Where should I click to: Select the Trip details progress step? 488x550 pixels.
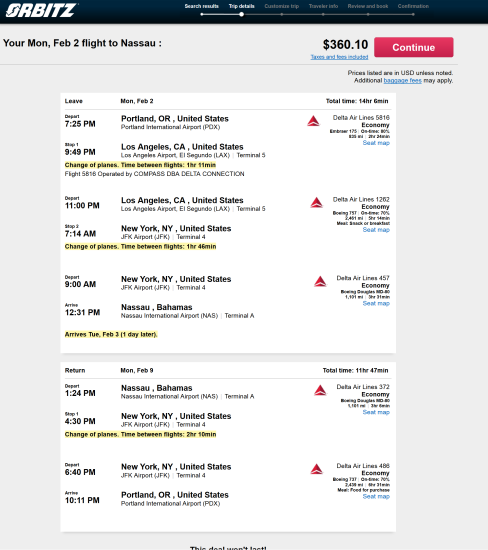point(241,6)
